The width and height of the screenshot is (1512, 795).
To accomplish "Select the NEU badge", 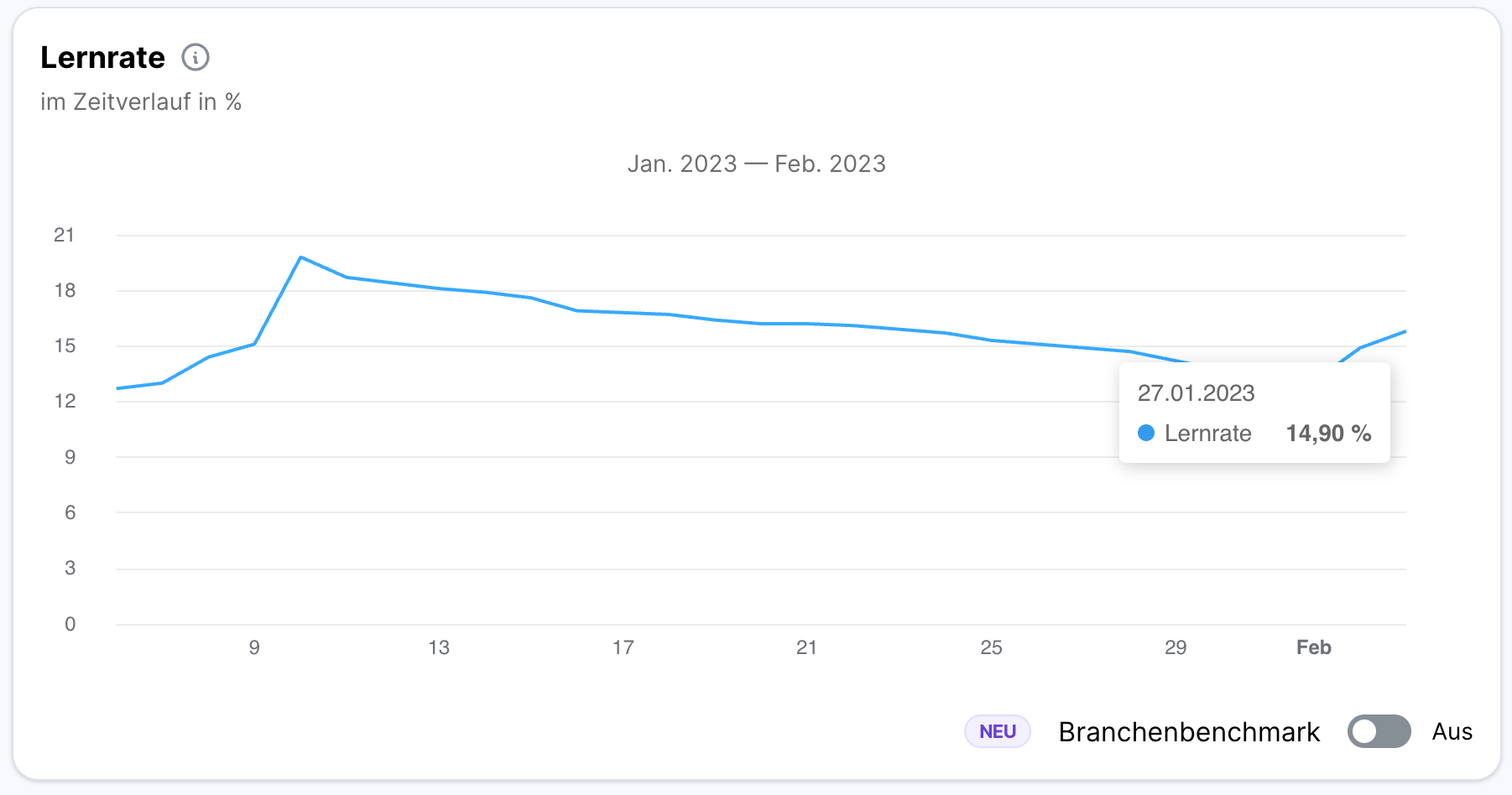I will coord(996,731).
